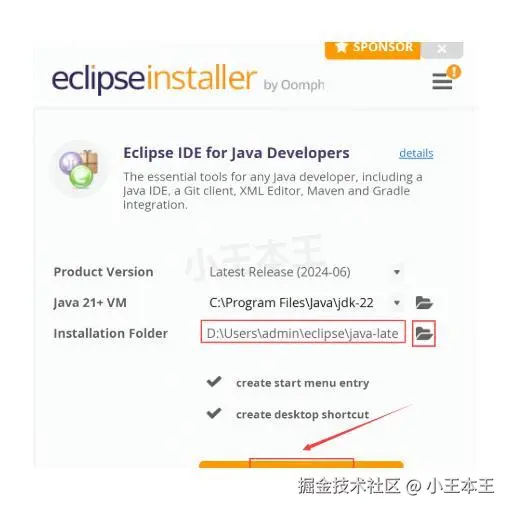Browse for Installation Folder icon
This screenshot has height=510, width=509.
tap(424, 333)
